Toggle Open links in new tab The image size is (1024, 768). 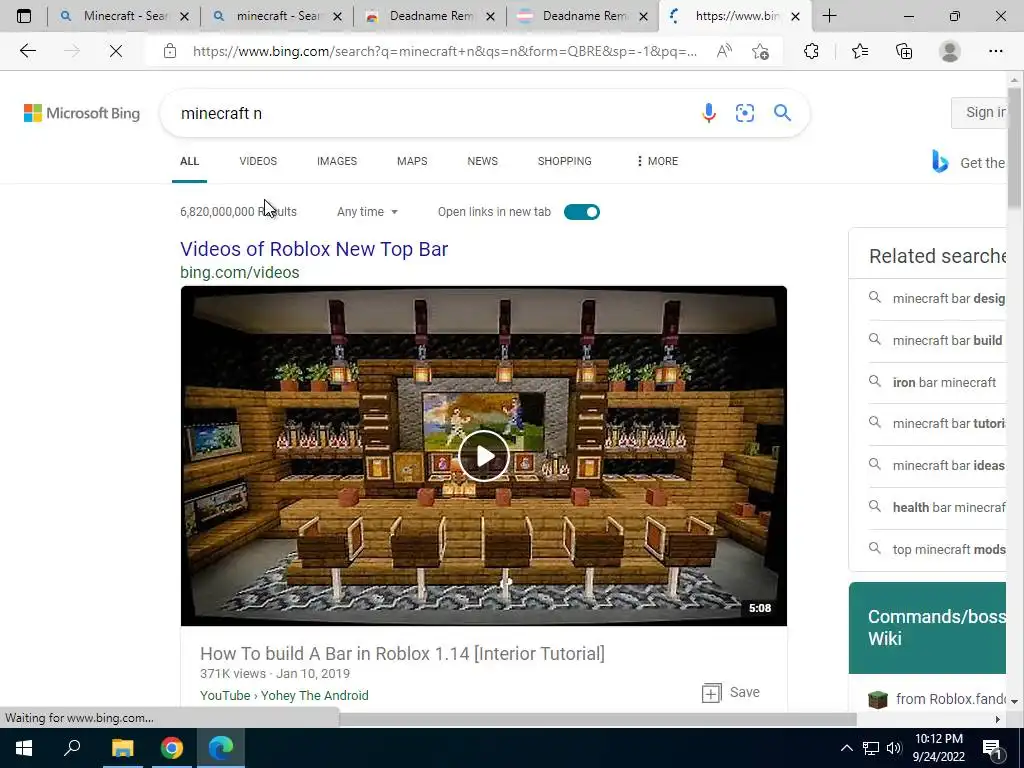tap(582, 212)
